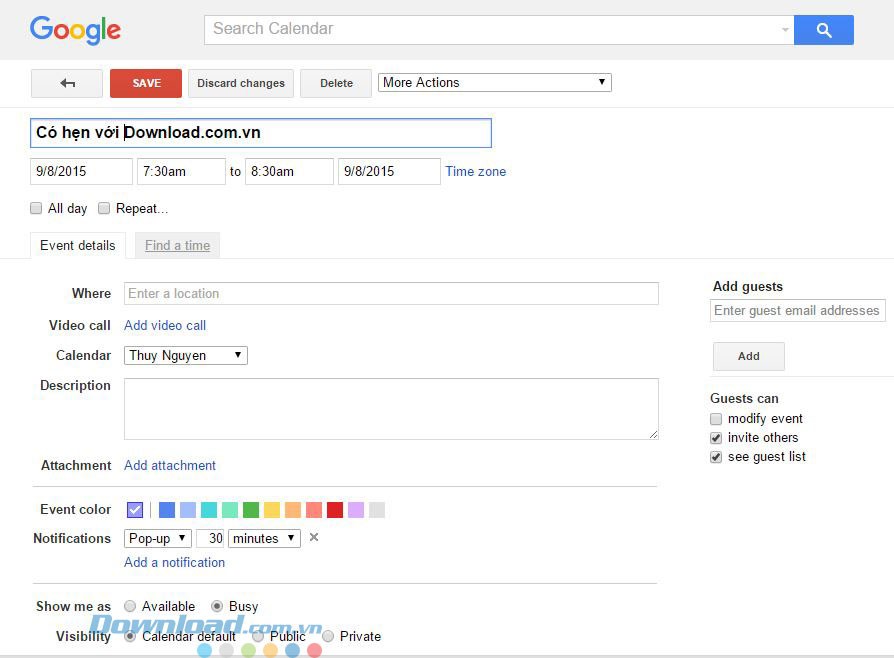Uncheck the invite others permission
894x658 pixels.
tap(716, 437)
